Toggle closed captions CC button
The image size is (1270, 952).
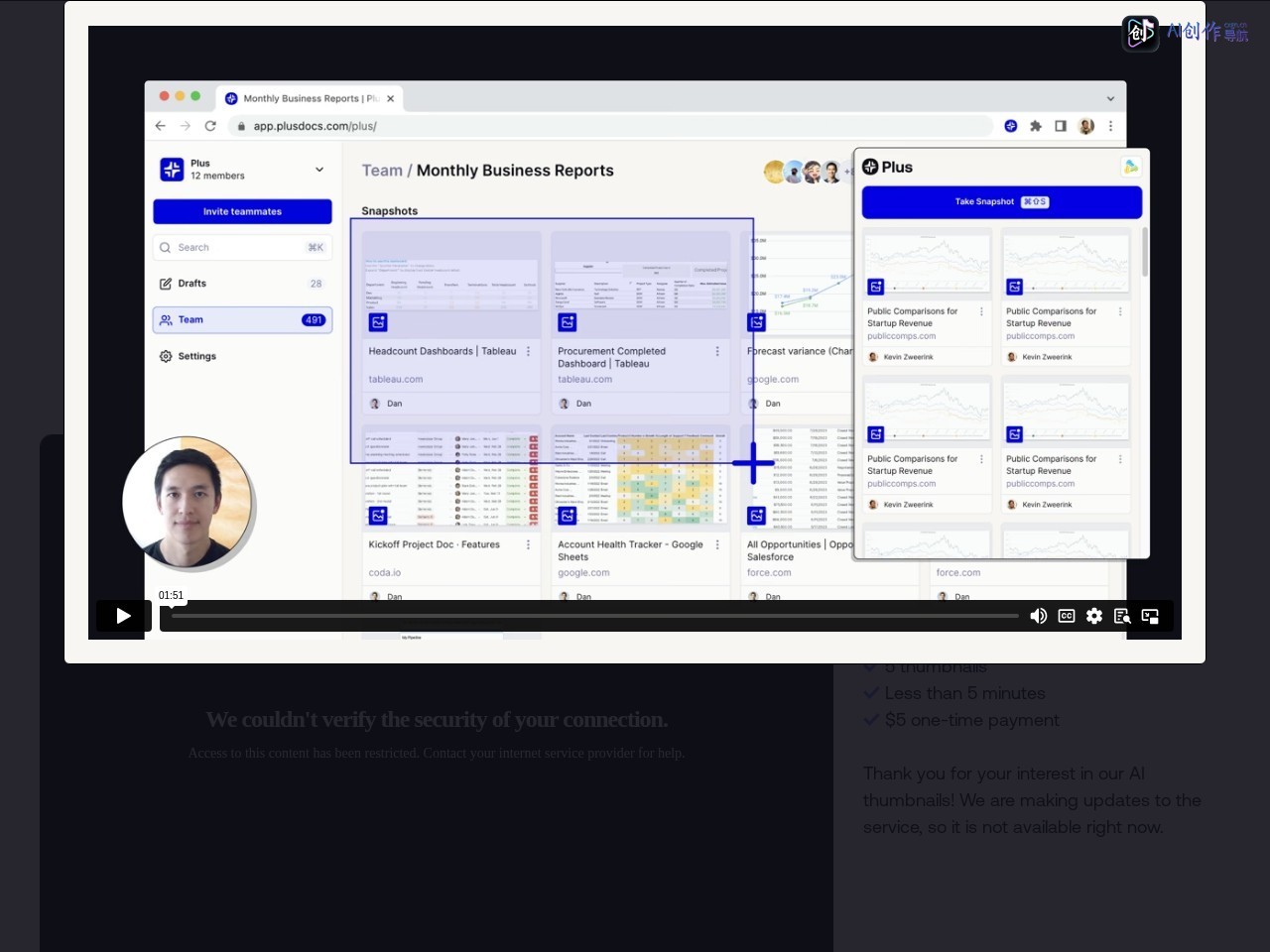[x=1067, y=616]
